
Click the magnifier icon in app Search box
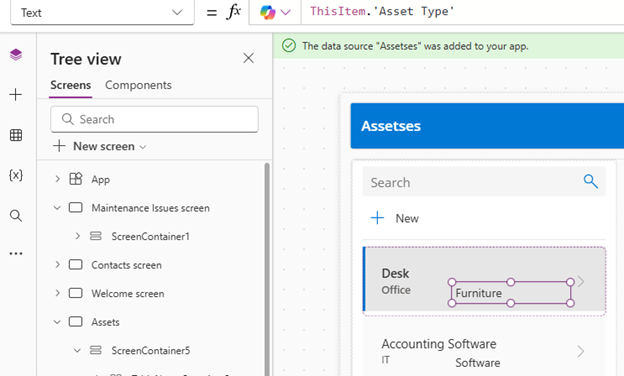[x=591, y=181]
